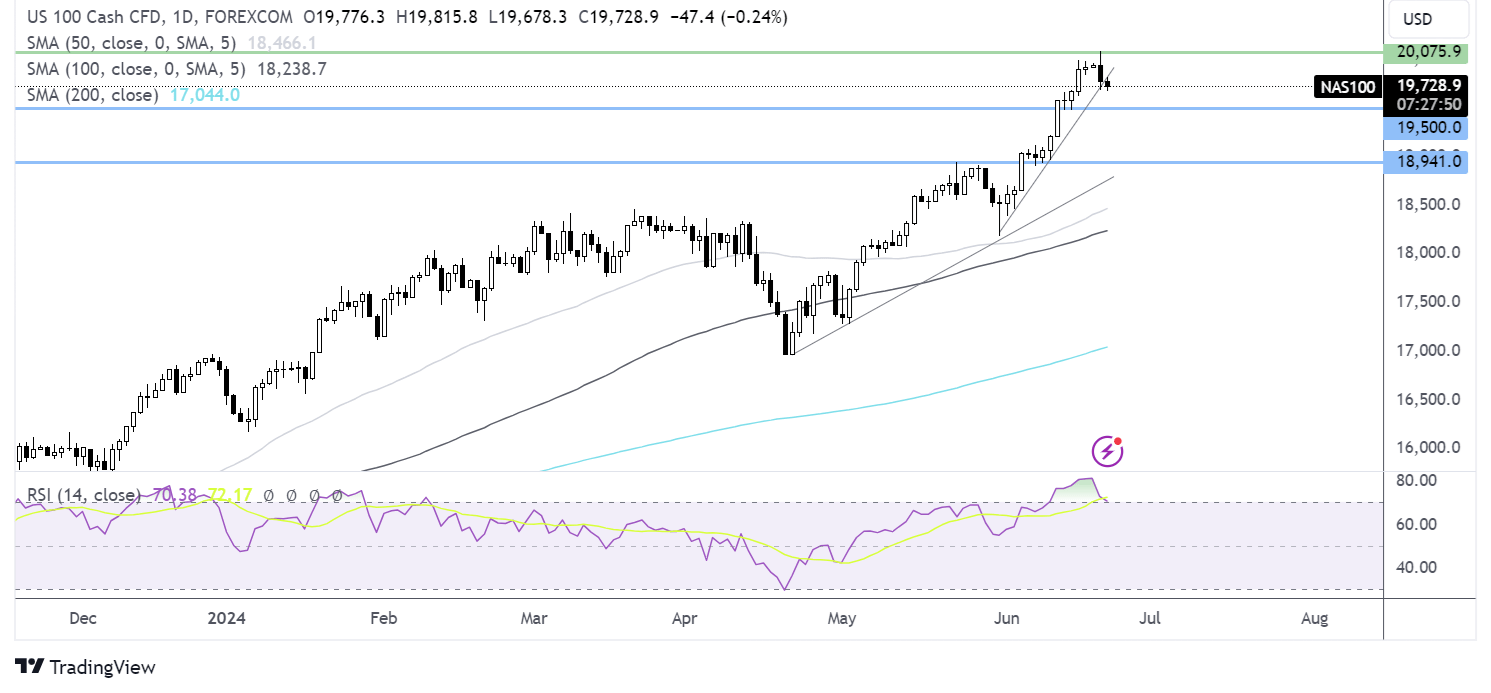Click the 17,044.0 SMA 200 value
This screenshot has height=693, width=1491.
pyautogui.click(x=204, y=95)
